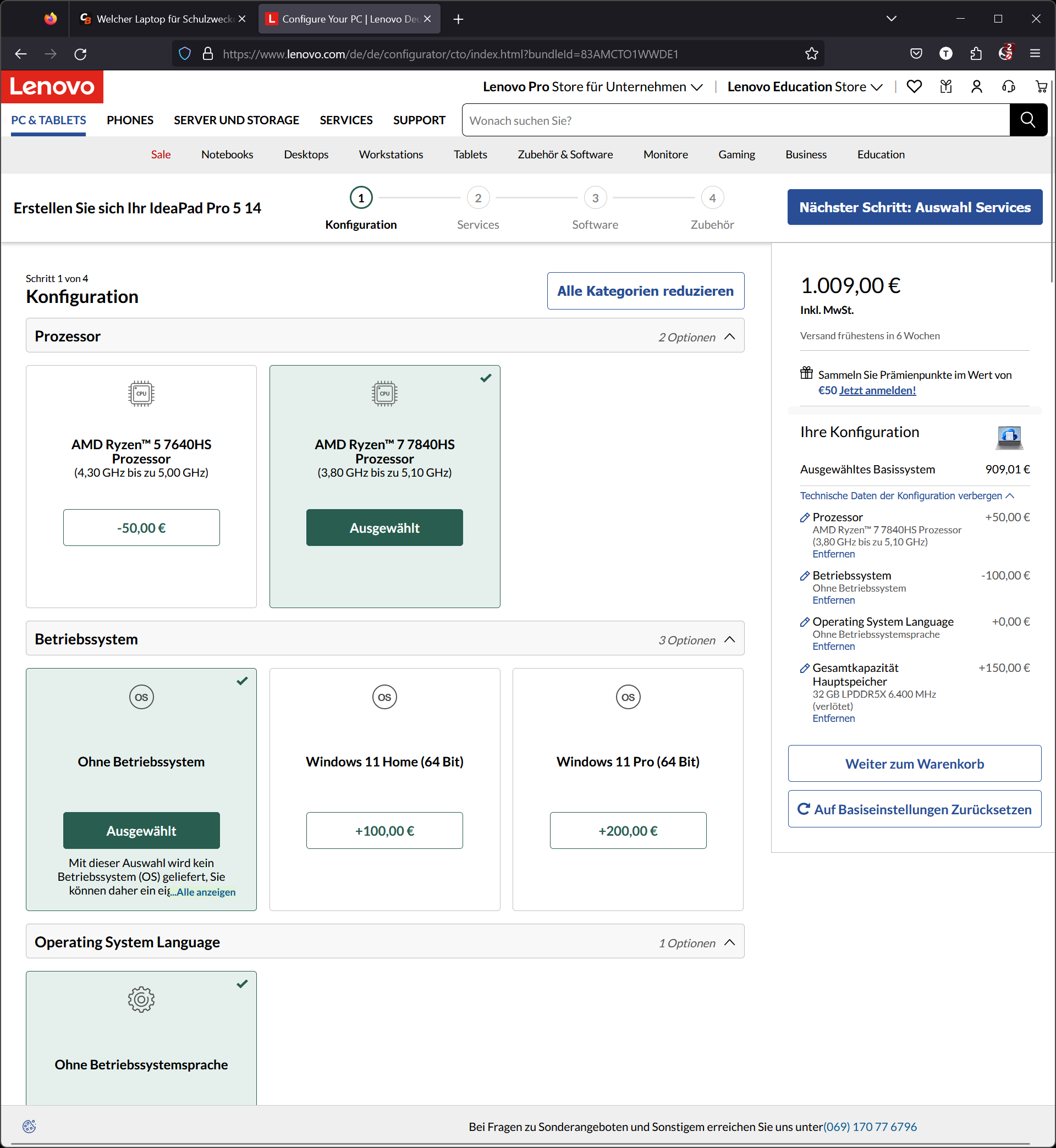Click the pencil icon beside Prozessor
Screen dimensions: 1056x1148
click(805, 517)
